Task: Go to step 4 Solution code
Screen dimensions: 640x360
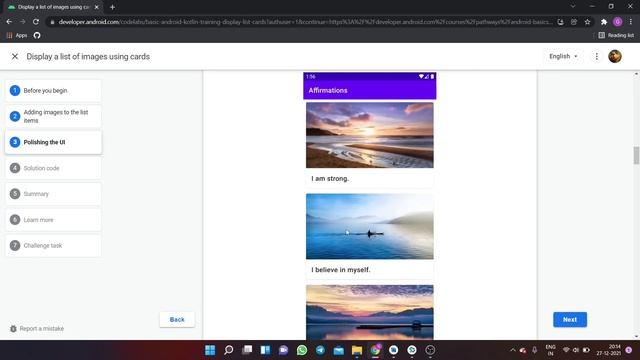Action: [53, 168]
